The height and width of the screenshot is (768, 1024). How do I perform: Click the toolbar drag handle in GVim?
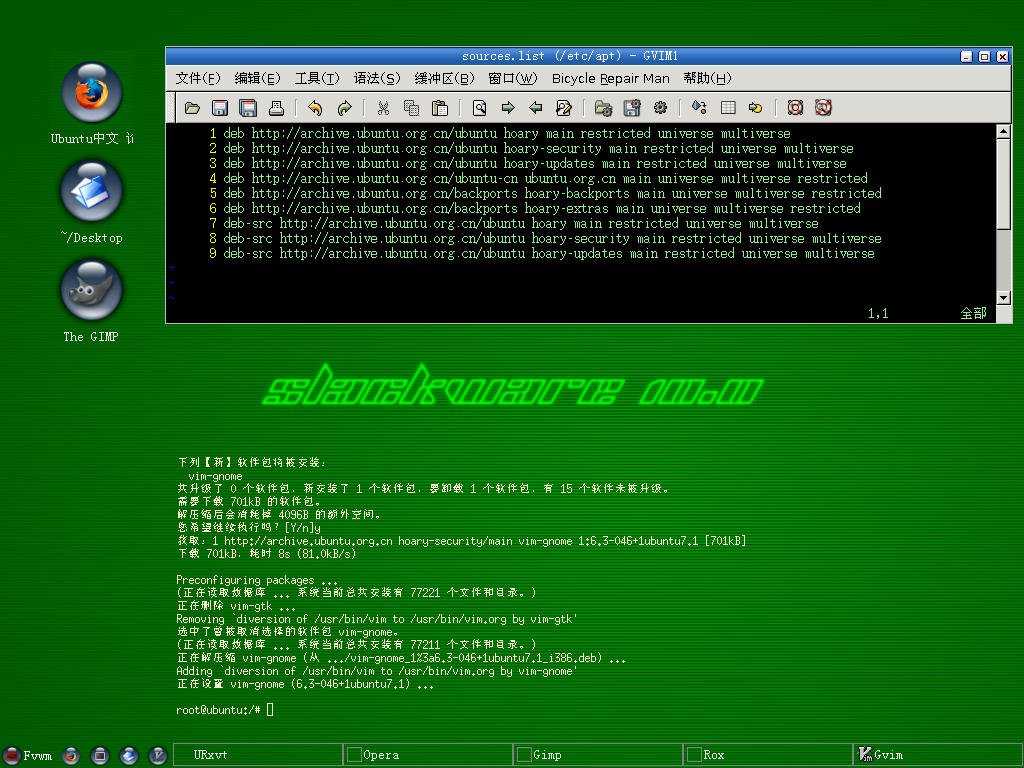coord(172,108)
